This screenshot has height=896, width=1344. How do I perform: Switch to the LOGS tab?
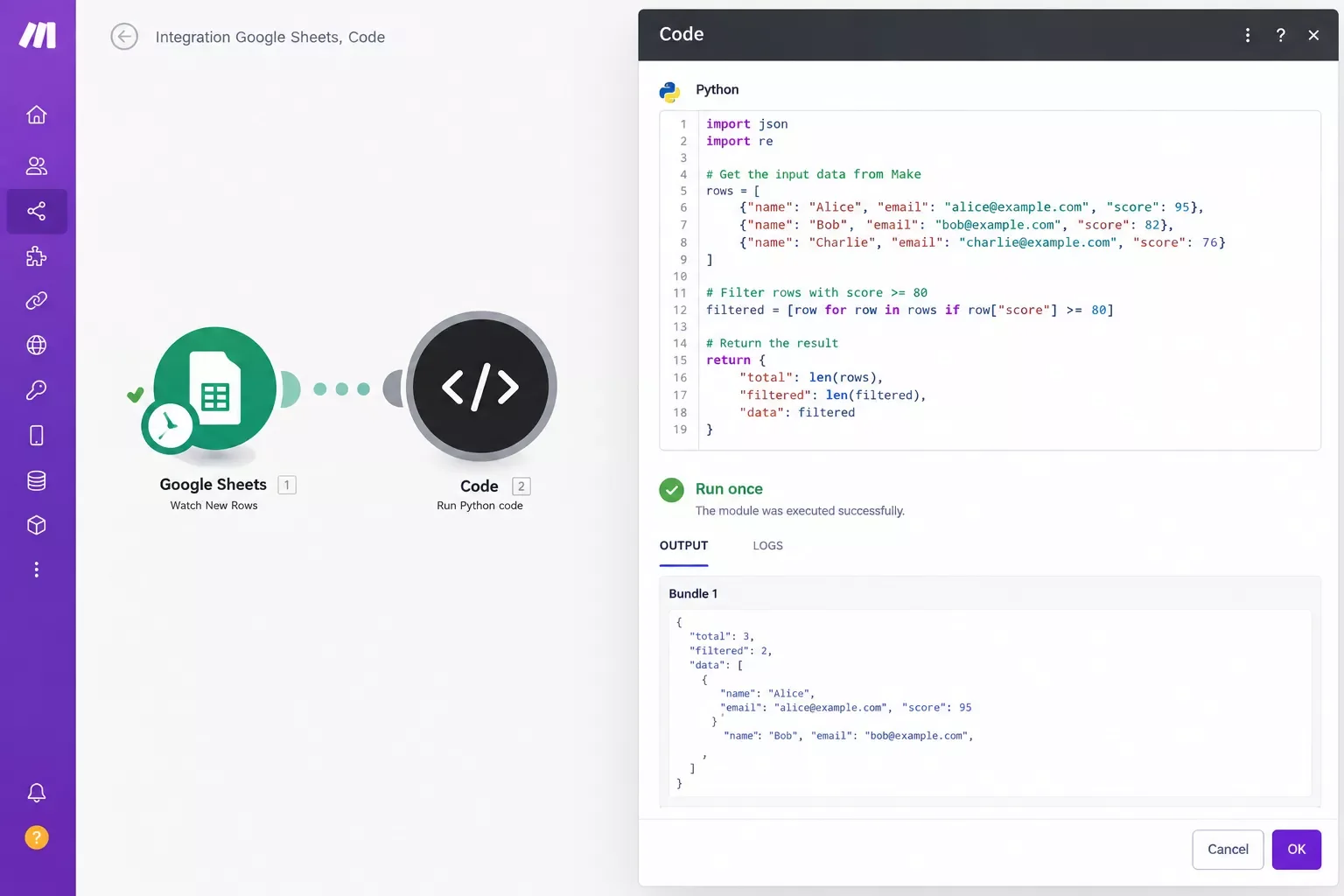coord(767,545)
